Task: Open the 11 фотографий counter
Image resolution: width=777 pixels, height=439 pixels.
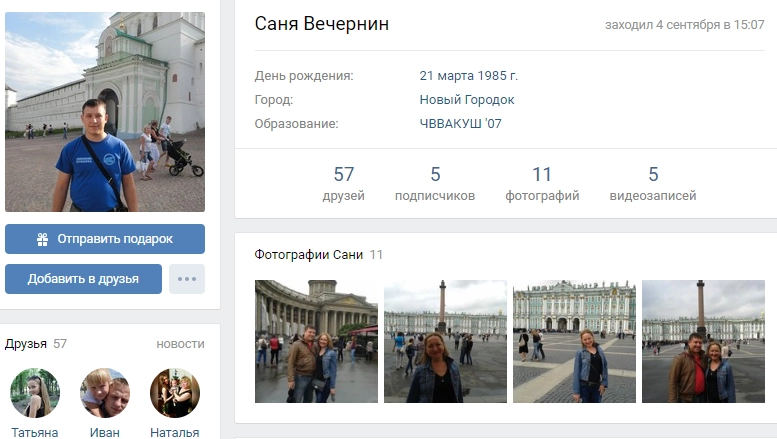Action: (542, 183)
